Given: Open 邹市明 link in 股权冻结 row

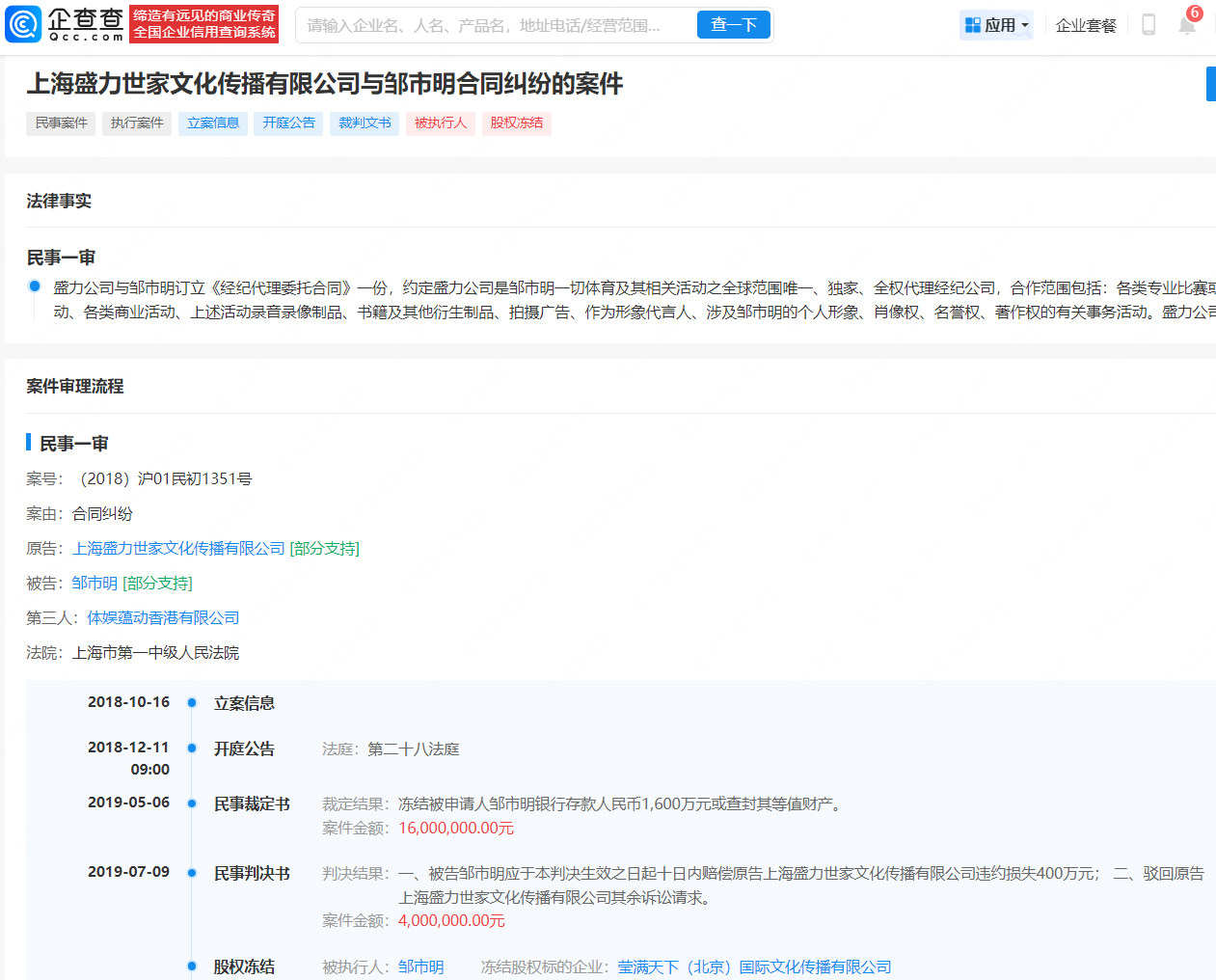Looking at the screenshot, I should tap(420, 967).
